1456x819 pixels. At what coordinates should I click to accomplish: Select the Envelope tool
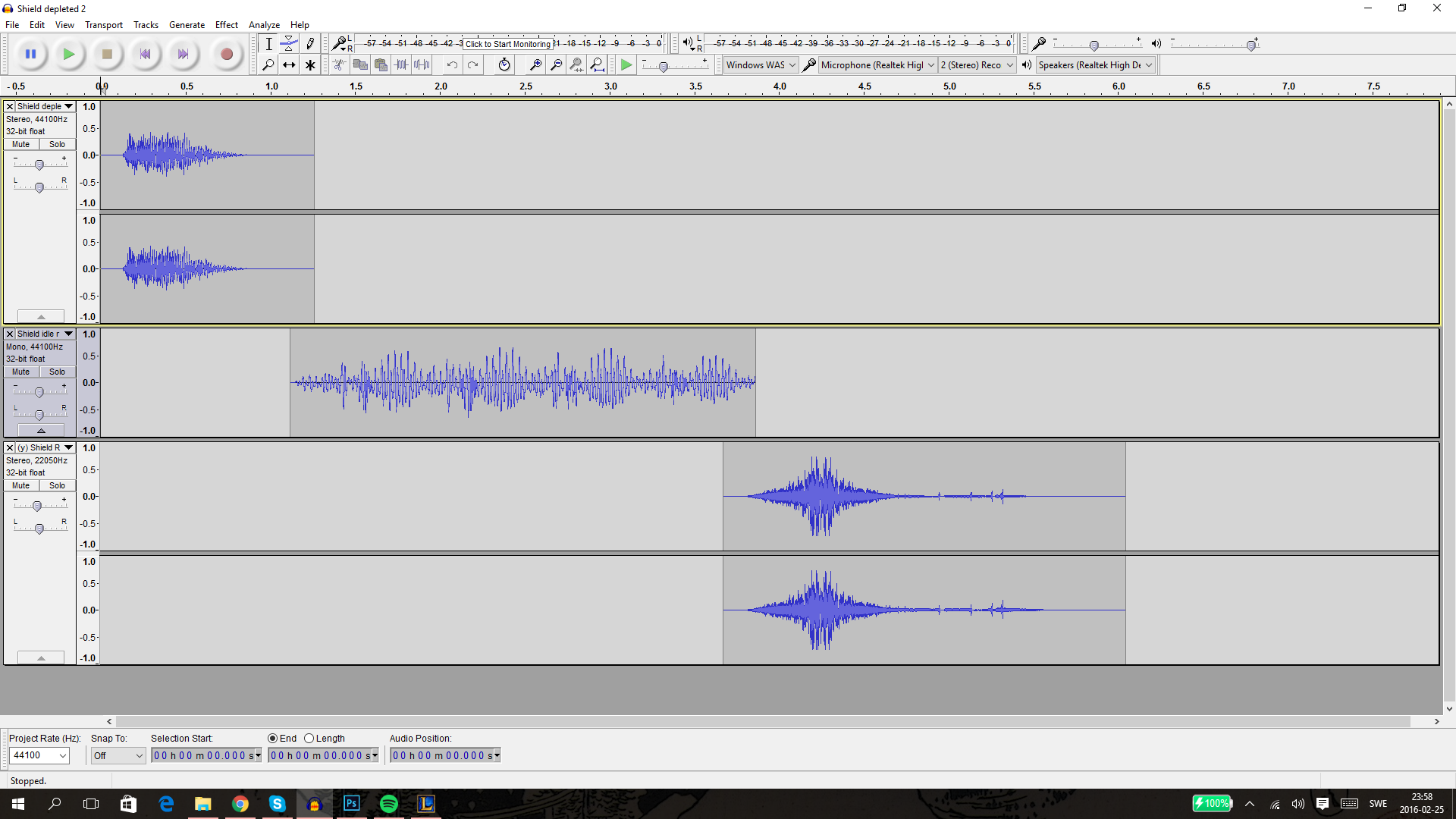(289, 44)
